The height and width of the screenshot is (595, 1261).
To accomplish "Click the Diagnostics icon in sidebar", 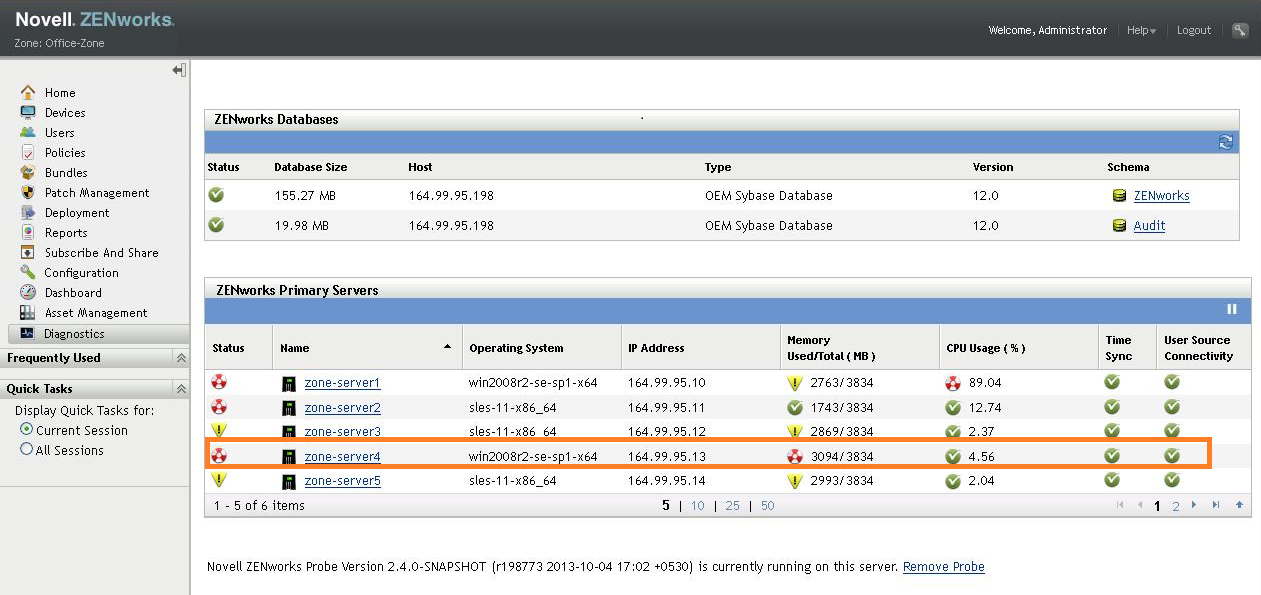I will click(28, 333).
